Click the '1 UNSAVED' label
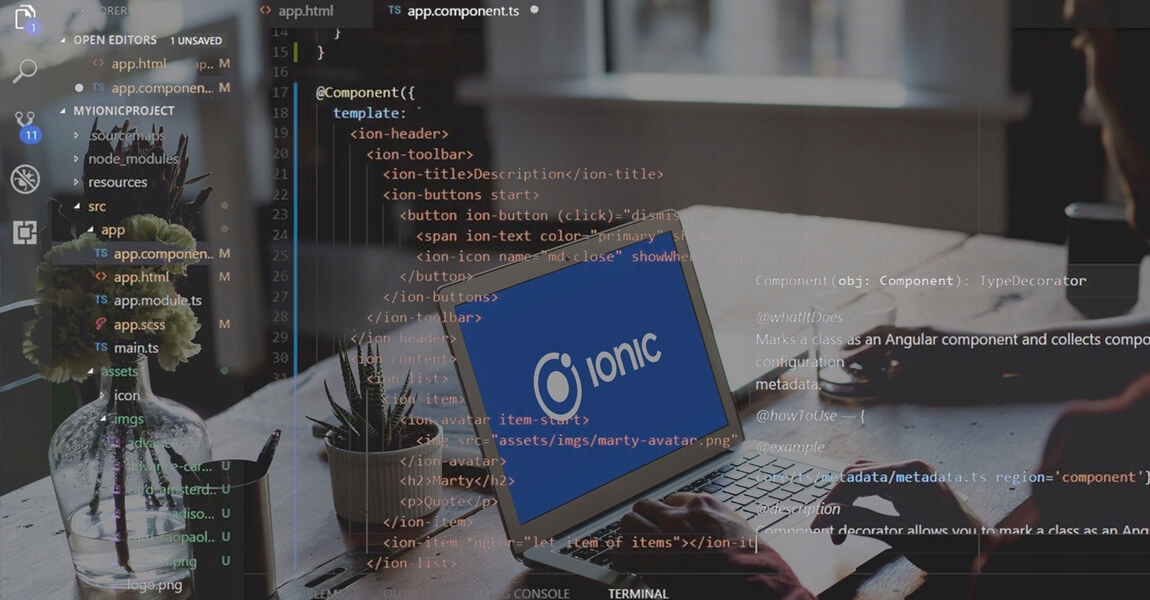The height and width of the screenshot is (600, 1150). click(x=196, y=40)
